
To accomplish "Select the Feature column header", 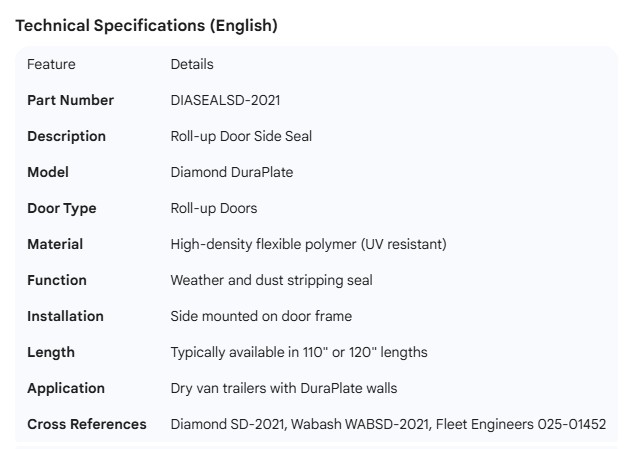I will (x=51, y=64).
